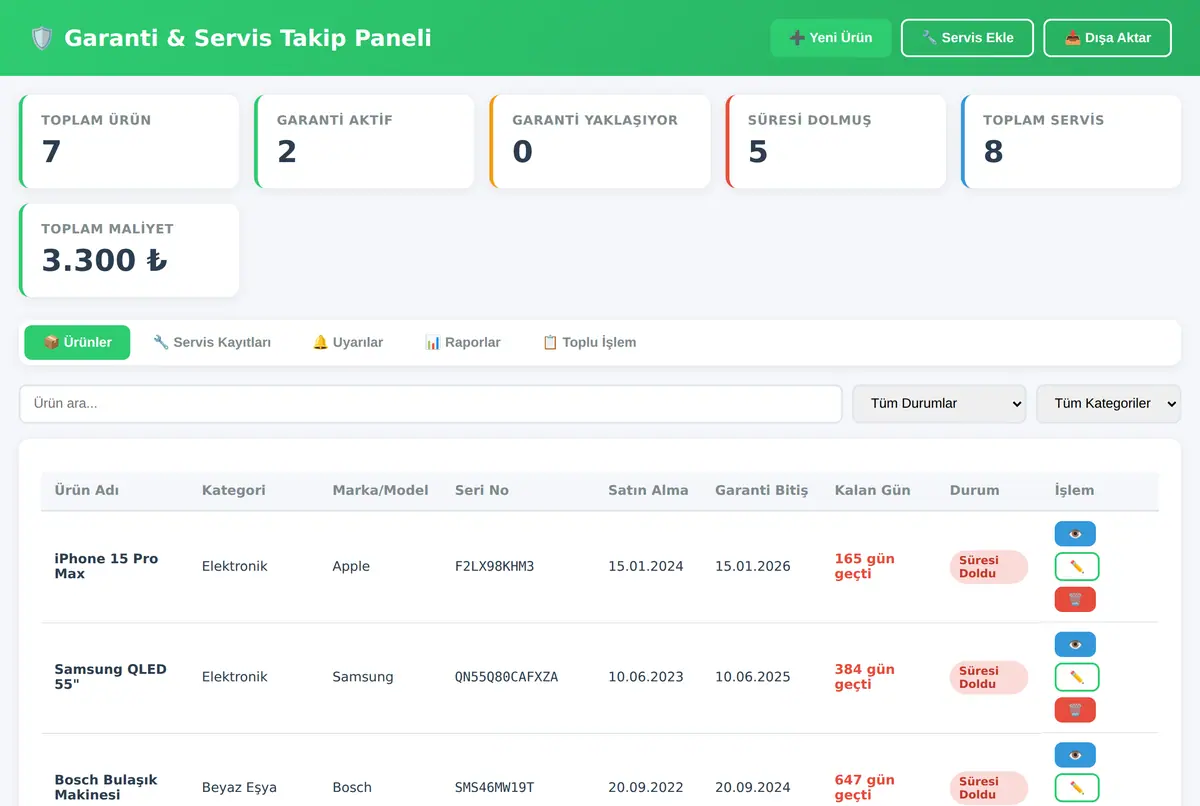This screenshot has height=806, width=1200.
Task: Click the Satın Alma column header
Action: coord(648,491)
